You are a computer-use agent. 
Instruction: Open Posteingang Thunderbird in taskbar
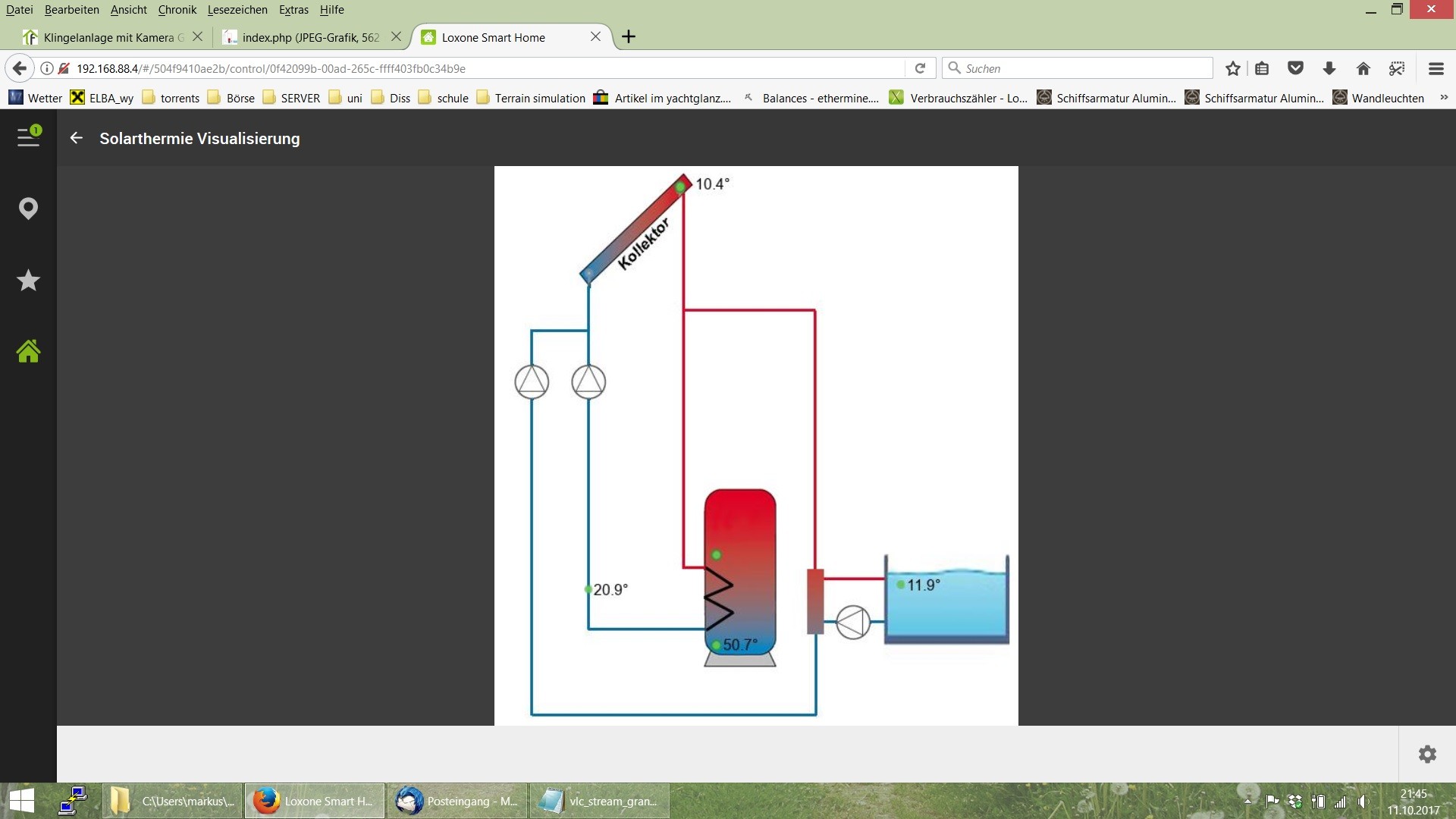tap(457, 801)
